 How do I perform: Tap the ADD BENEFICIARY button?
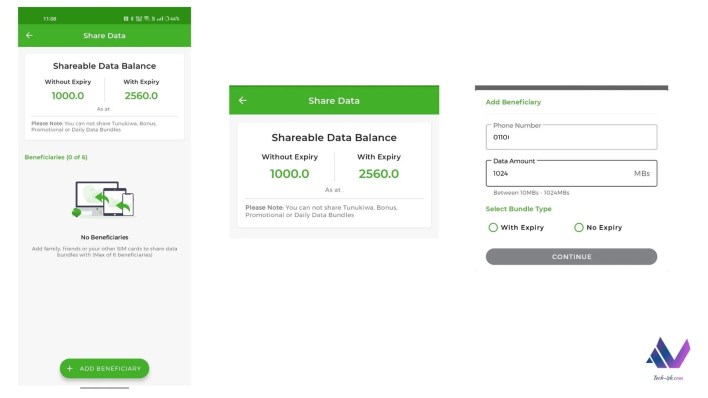104,369
